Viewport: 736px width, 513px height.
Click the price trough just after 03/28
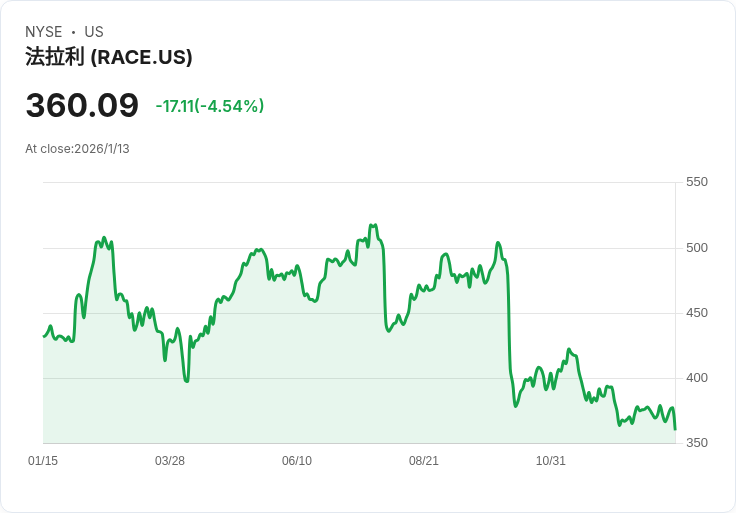[x=186, y=381]
